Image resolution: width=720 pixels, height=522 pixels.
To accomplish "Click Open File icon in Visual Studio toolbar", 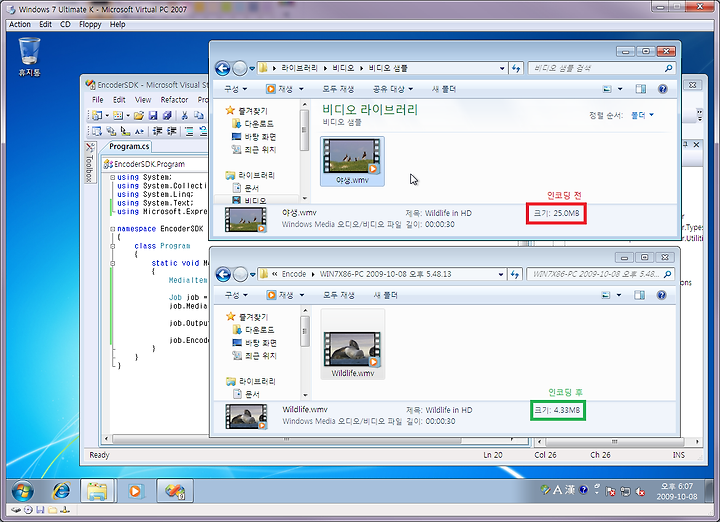I will 139,115.
